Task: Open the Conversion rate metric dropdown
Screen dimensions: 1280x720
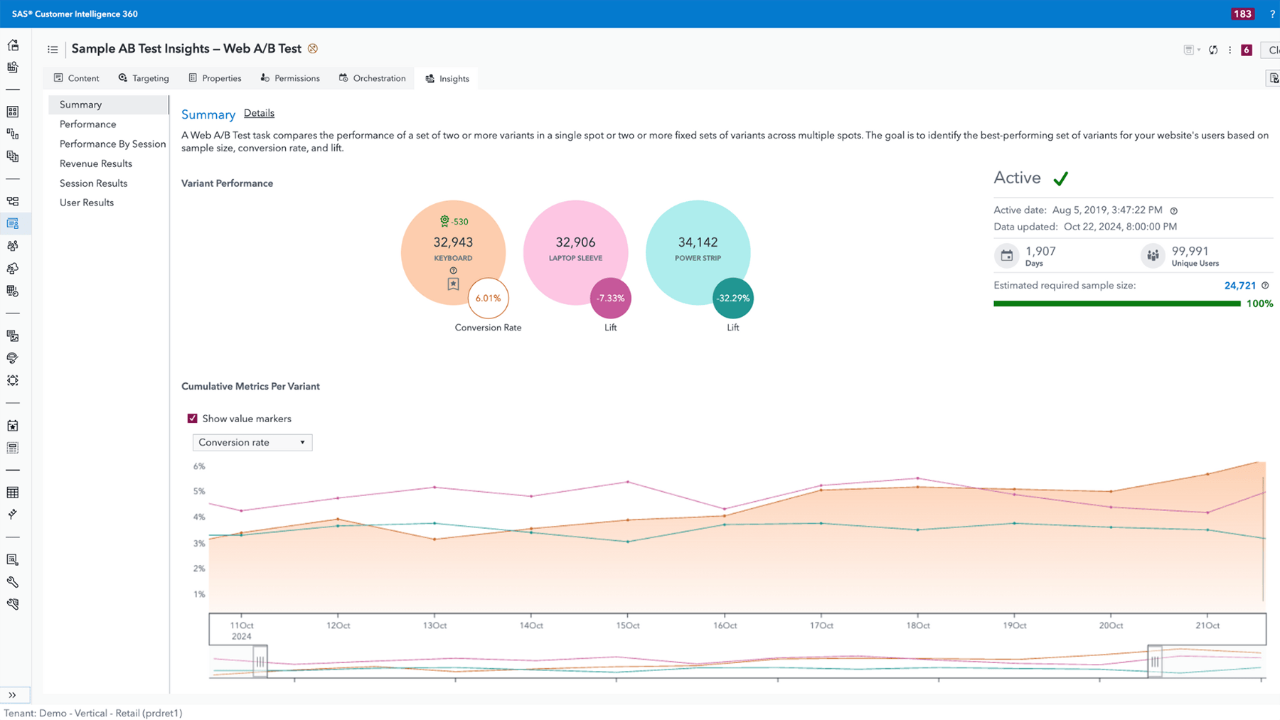Action: pyautogui.click(x=252, y=442)
